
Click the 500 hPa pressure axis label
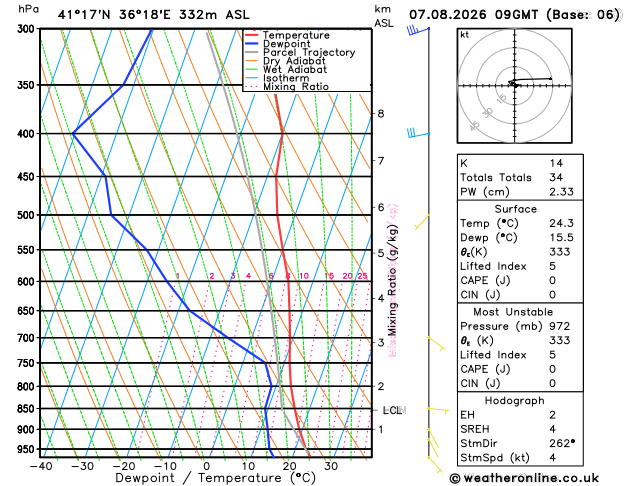click(x=26, y=215)
